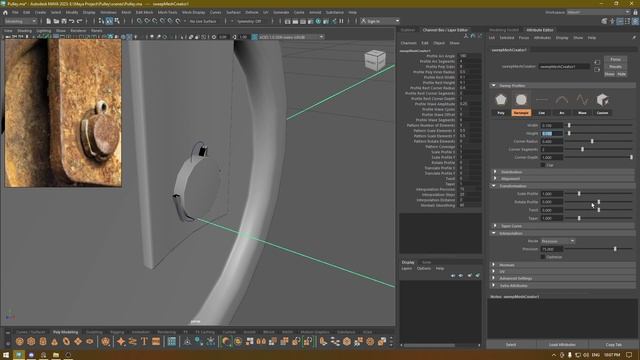The height and width of the screenshot is (360, 640).
Task: Click the go to output connection icon
Action: [597, 69]
